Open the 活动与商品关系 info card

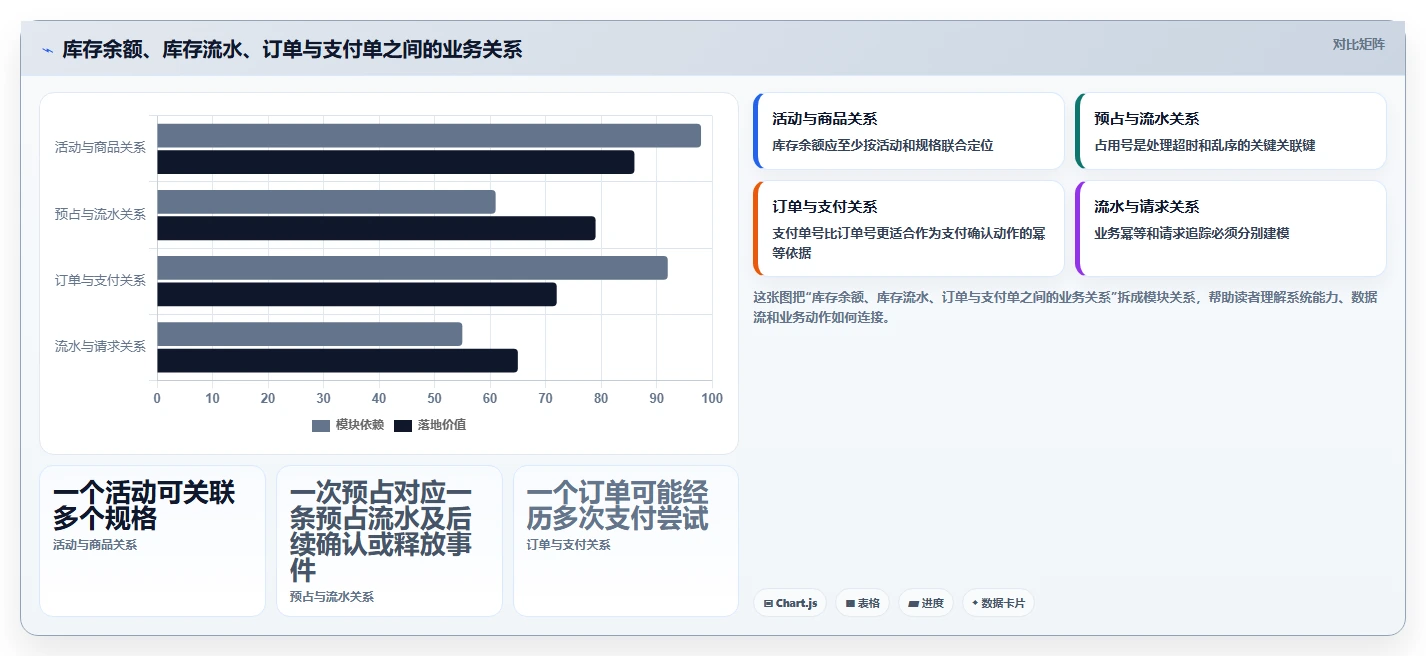909,131
